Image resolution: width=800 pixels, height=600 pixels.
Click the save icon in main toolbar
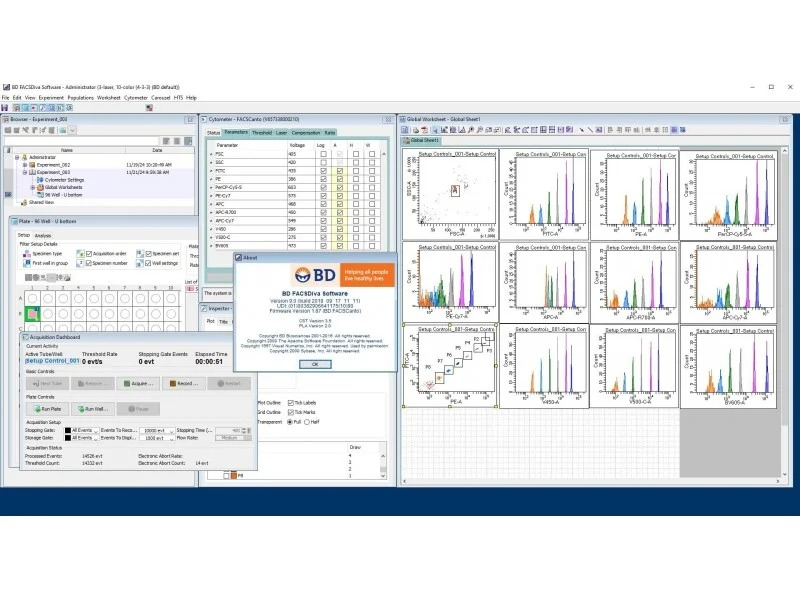(6, 107)
